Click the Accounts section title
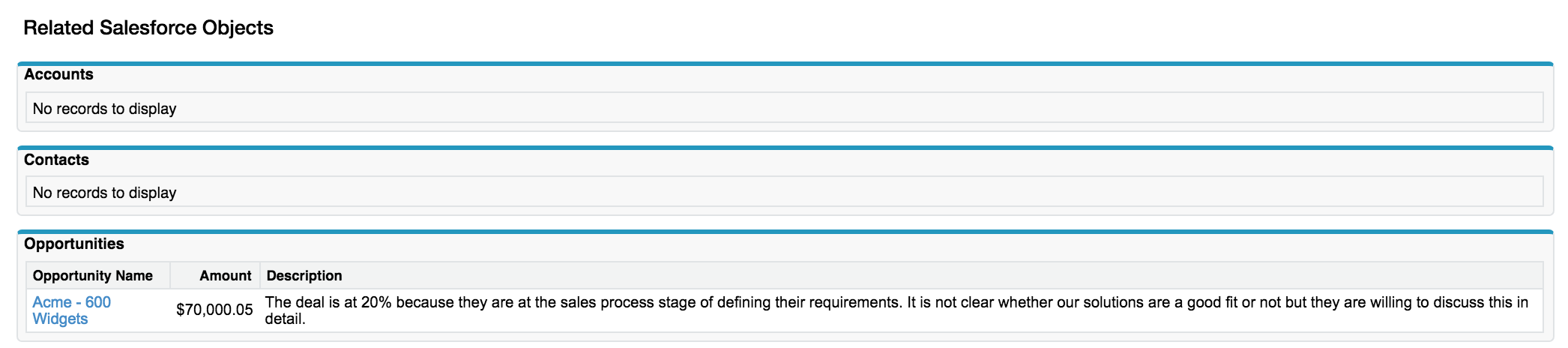This screenshot has width=1568, height=348. pos(58,74)
